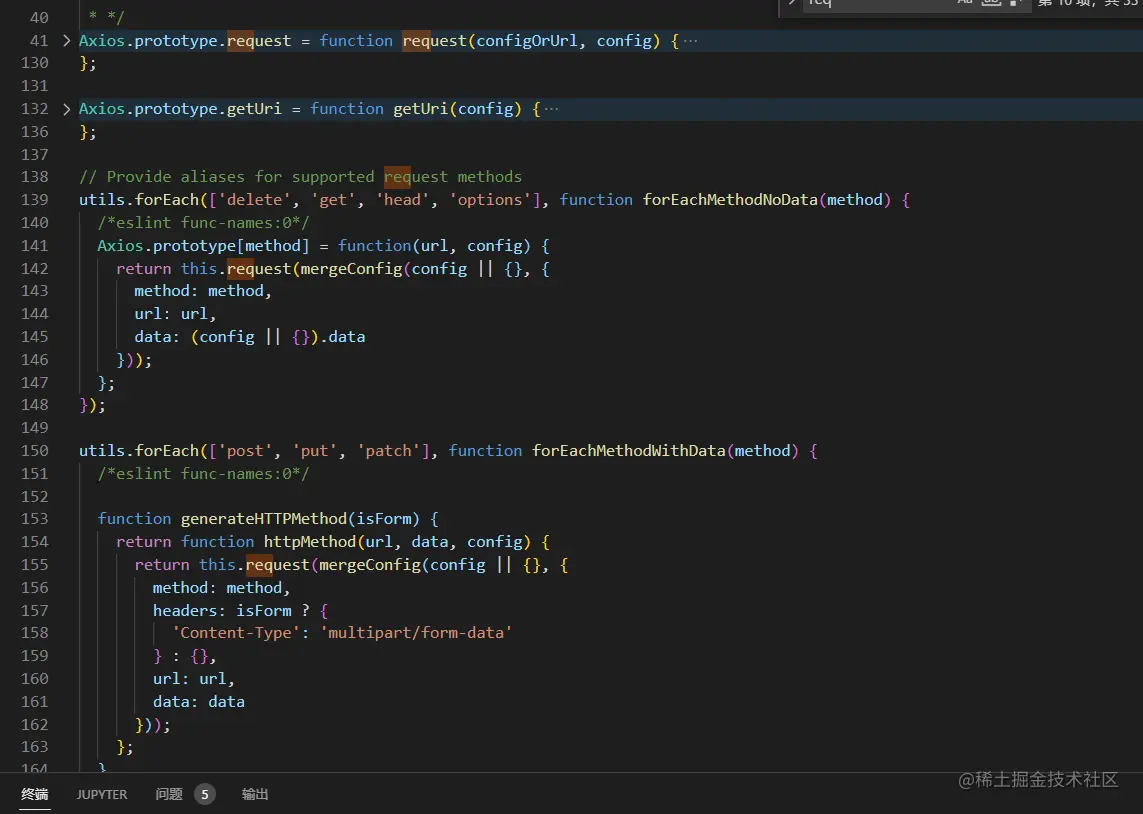This screenshot has height=814, width=1143.
Task: Click the 'head' string in the array
Action: tap(402, 200)
